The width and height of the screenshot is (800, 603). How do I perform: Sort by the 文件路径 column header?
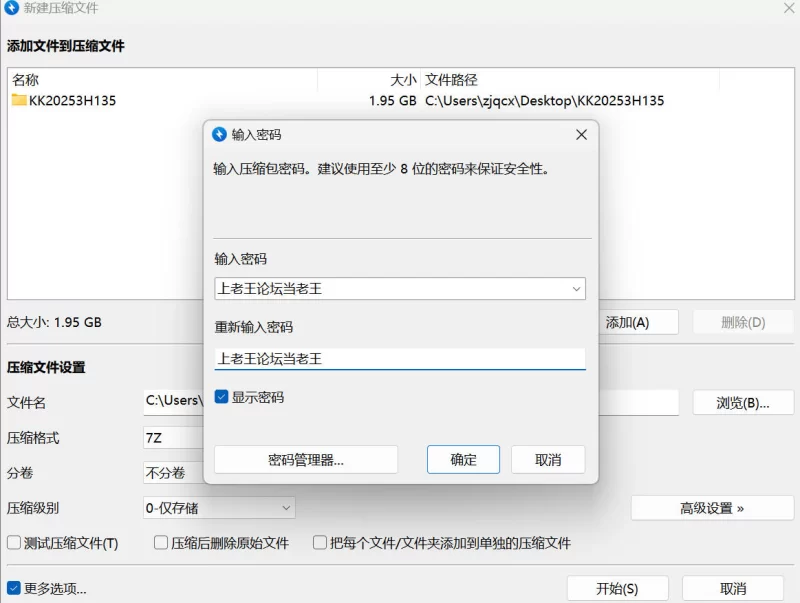[570, 80]
